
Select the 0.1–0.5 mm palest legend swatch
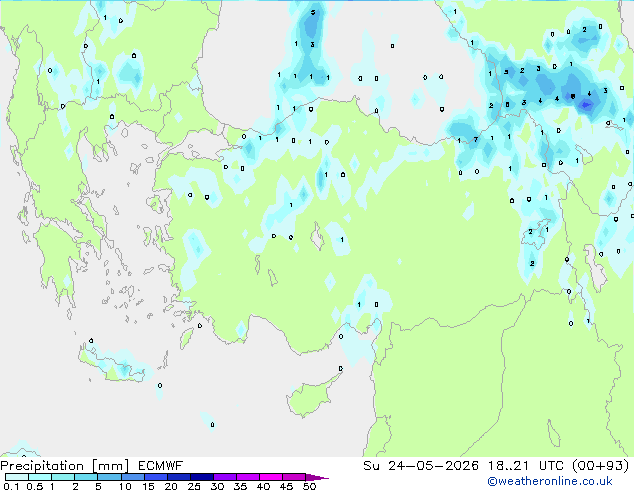tap(17, 477)
